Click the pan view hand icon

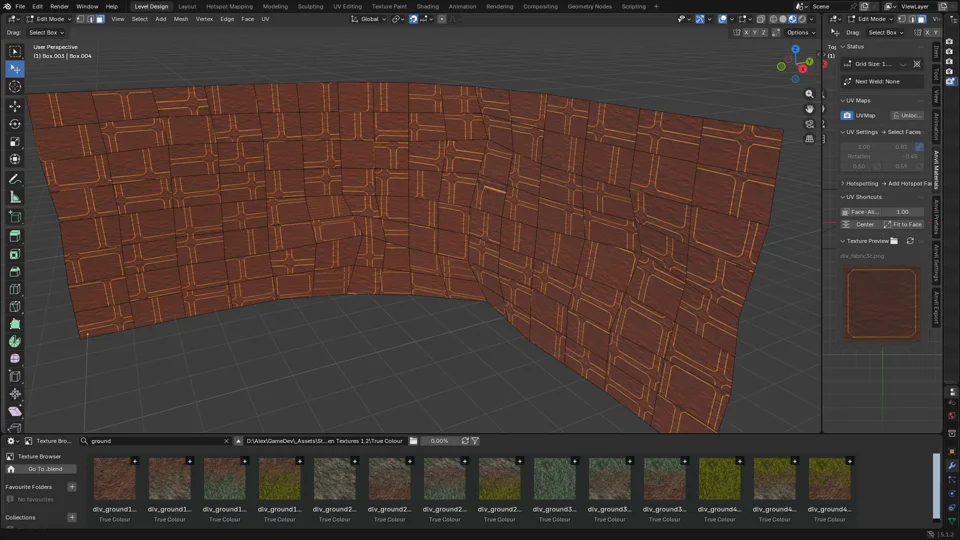pos(809,109)
